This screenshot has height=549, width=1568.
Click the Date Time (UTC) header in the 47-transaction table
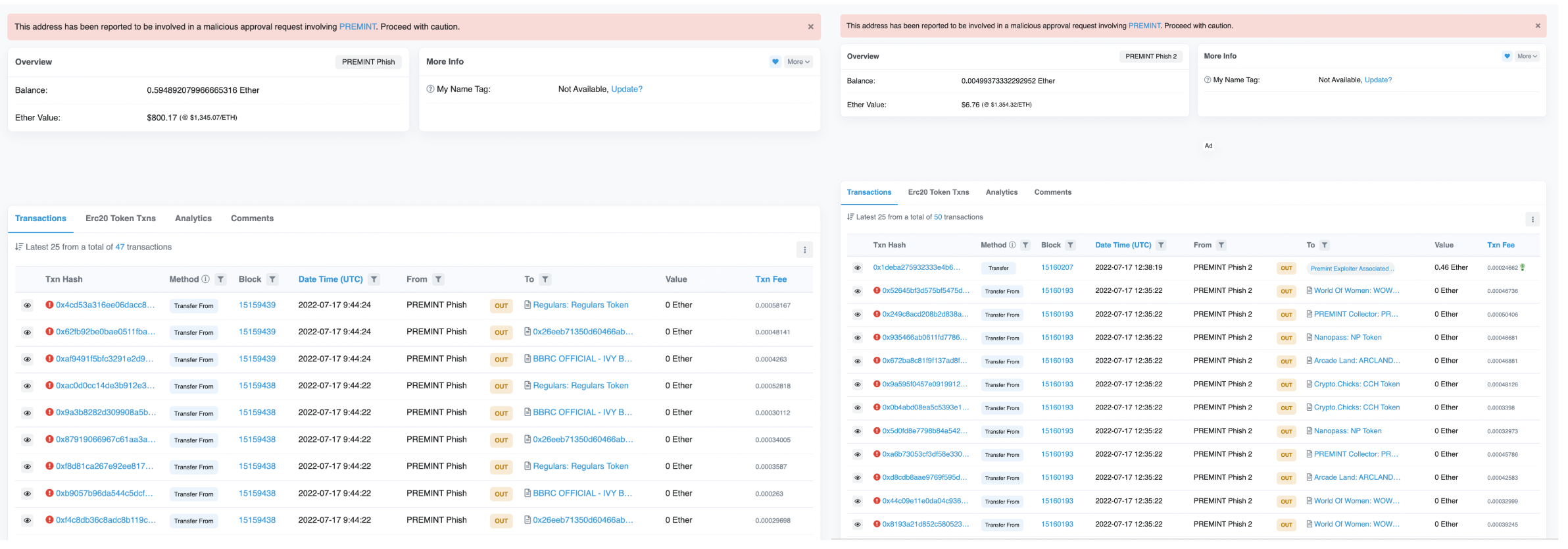point(331,279)
